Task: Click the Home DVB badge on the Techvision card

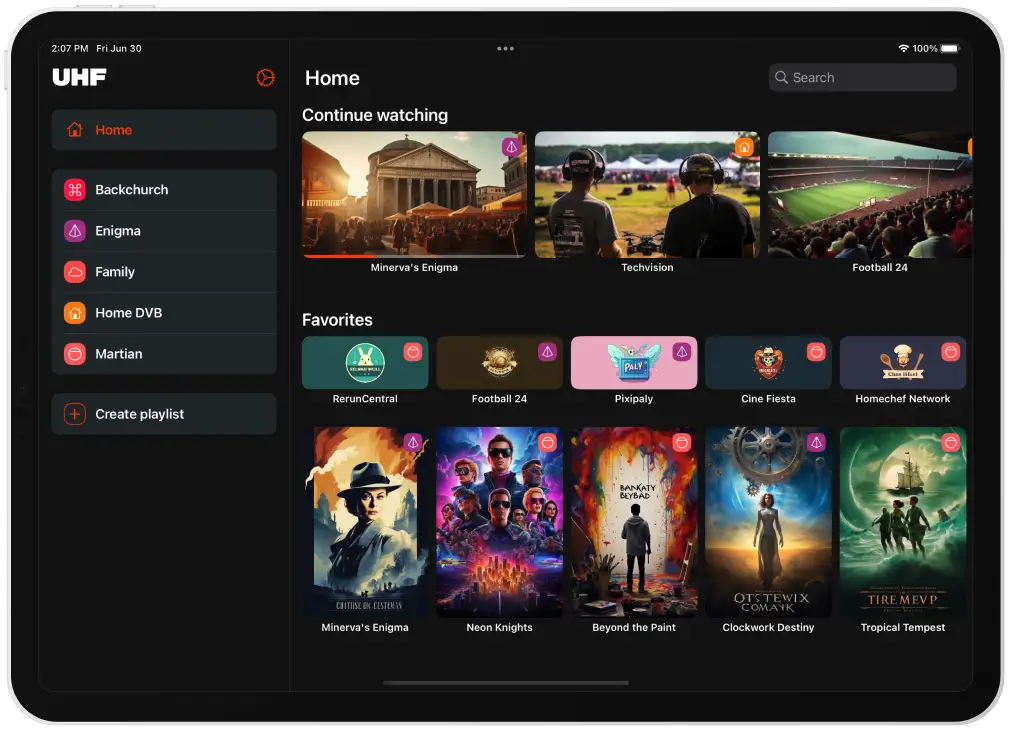Action: click(745, 146)
